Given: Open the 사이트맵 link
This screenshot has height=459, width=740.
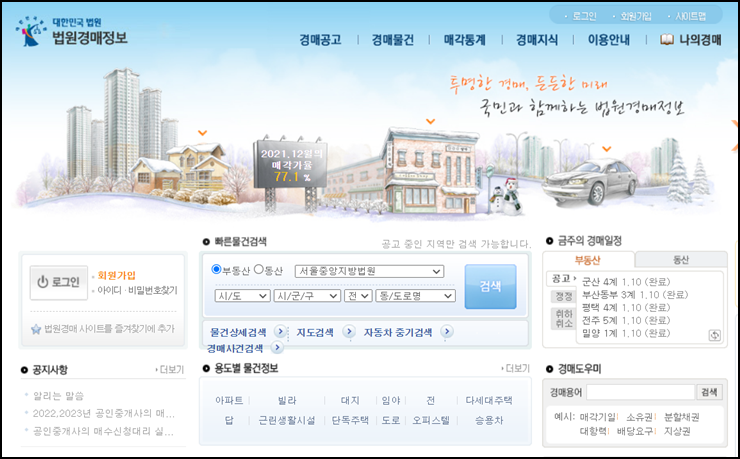Looking at the screenshot, I should (690, 17).
